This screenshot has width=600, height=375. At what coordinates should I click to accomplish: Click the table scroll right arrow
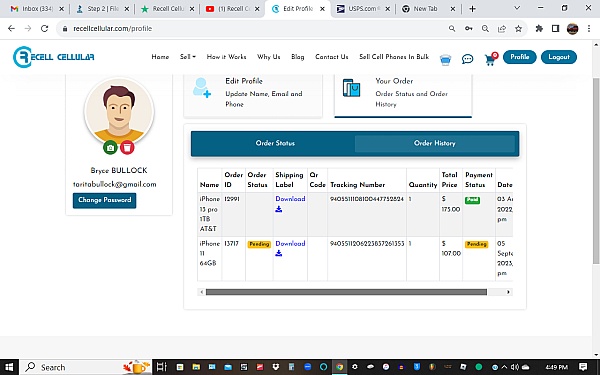pos(508,292)
